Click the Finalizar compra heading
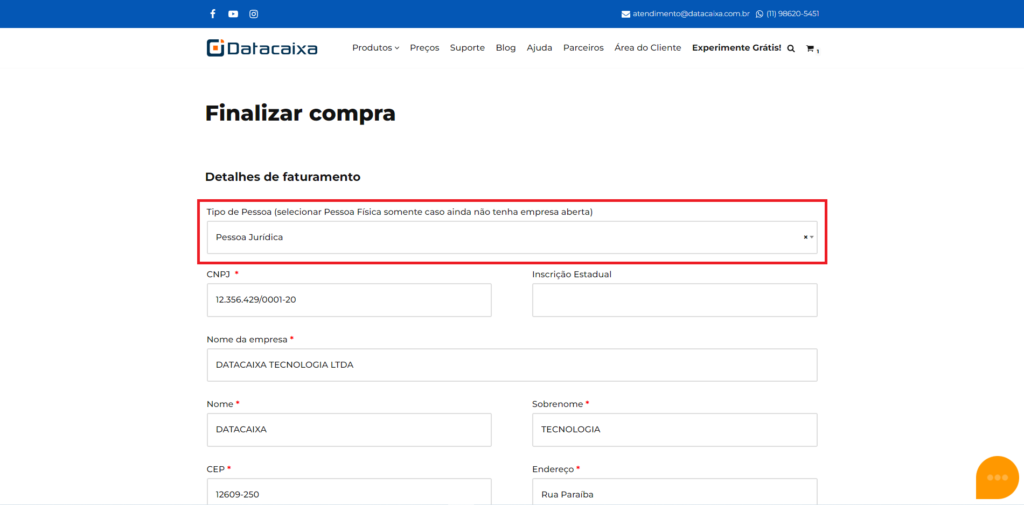Screen dimensions: 1024x505 (x=300, y=113)
